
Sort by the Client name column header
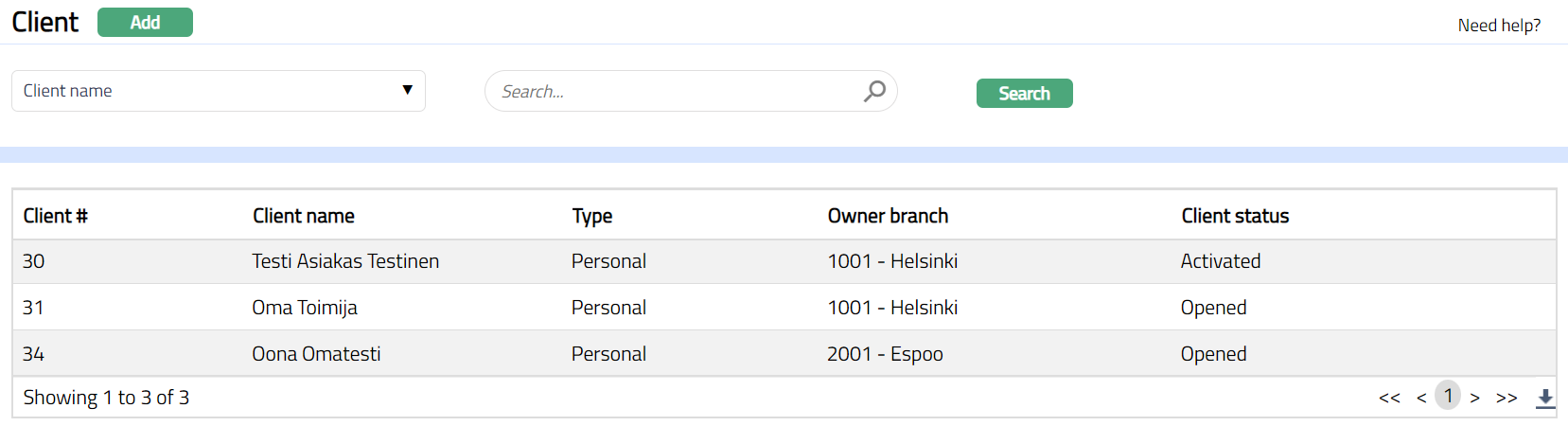tap(304, 216)
